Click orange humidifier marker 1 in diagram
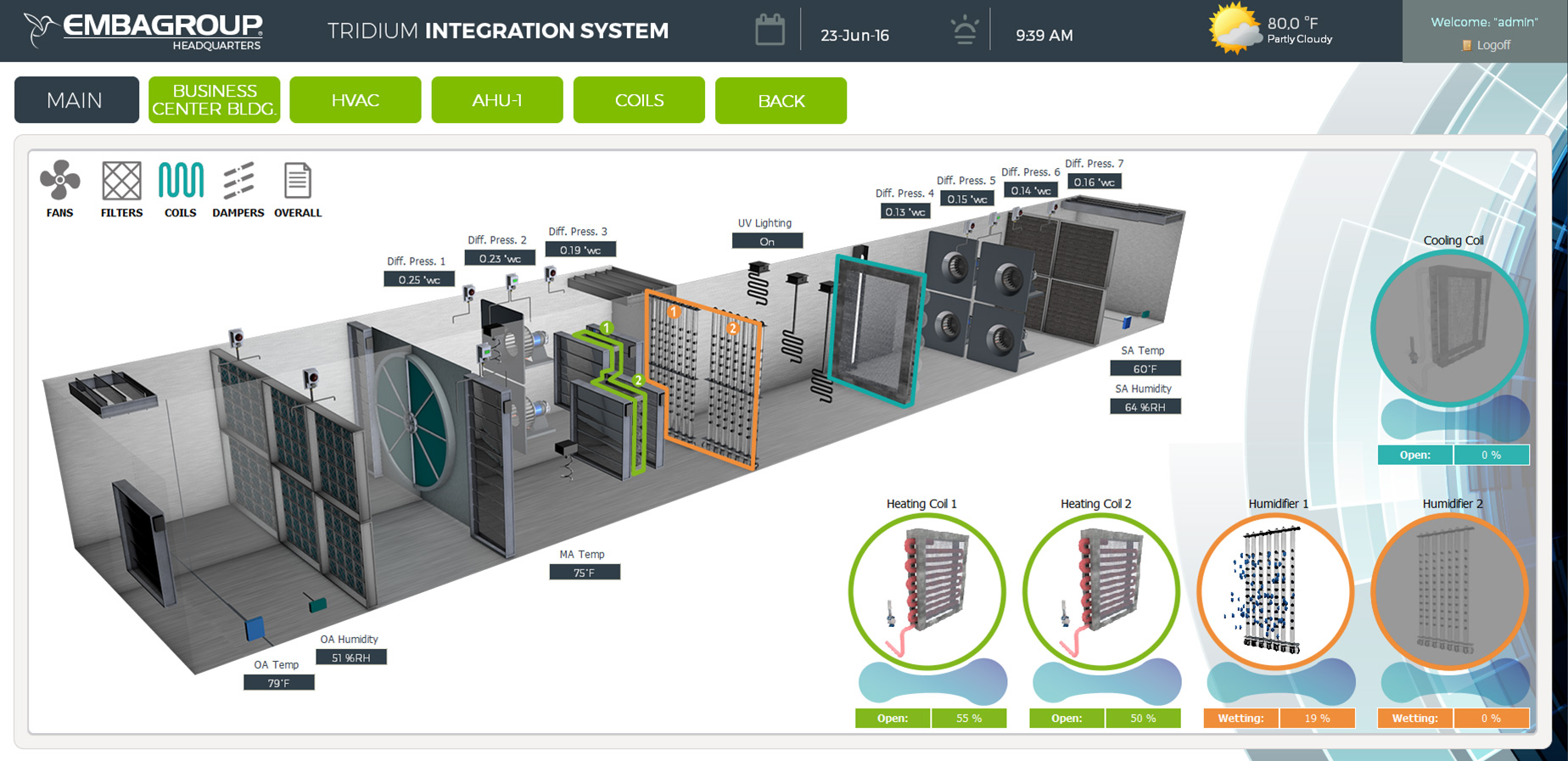This screenshot has width=1568, height=761. click(674, 312)
